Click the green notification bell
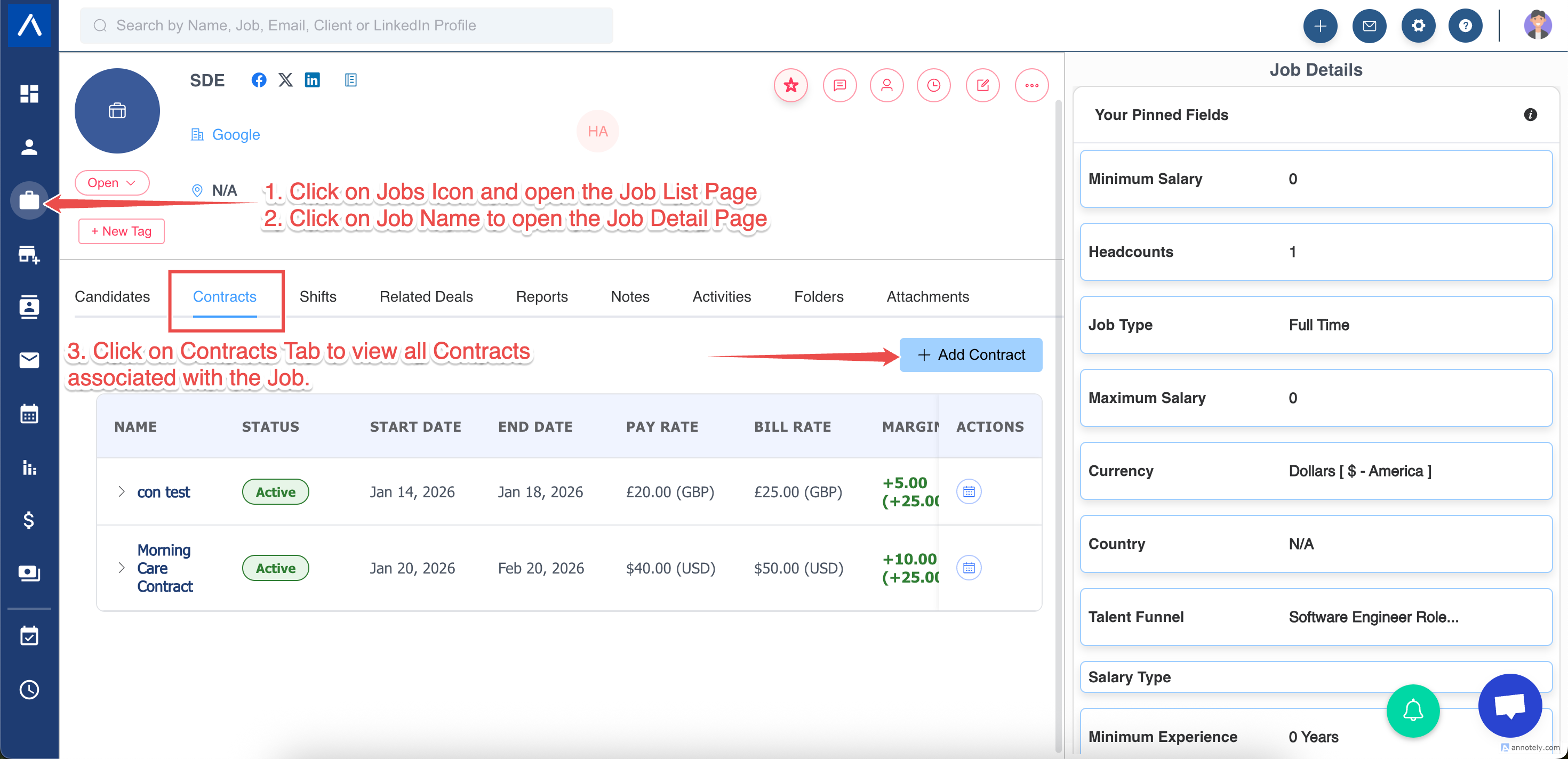The image size is (1568, 759). 1412,710
